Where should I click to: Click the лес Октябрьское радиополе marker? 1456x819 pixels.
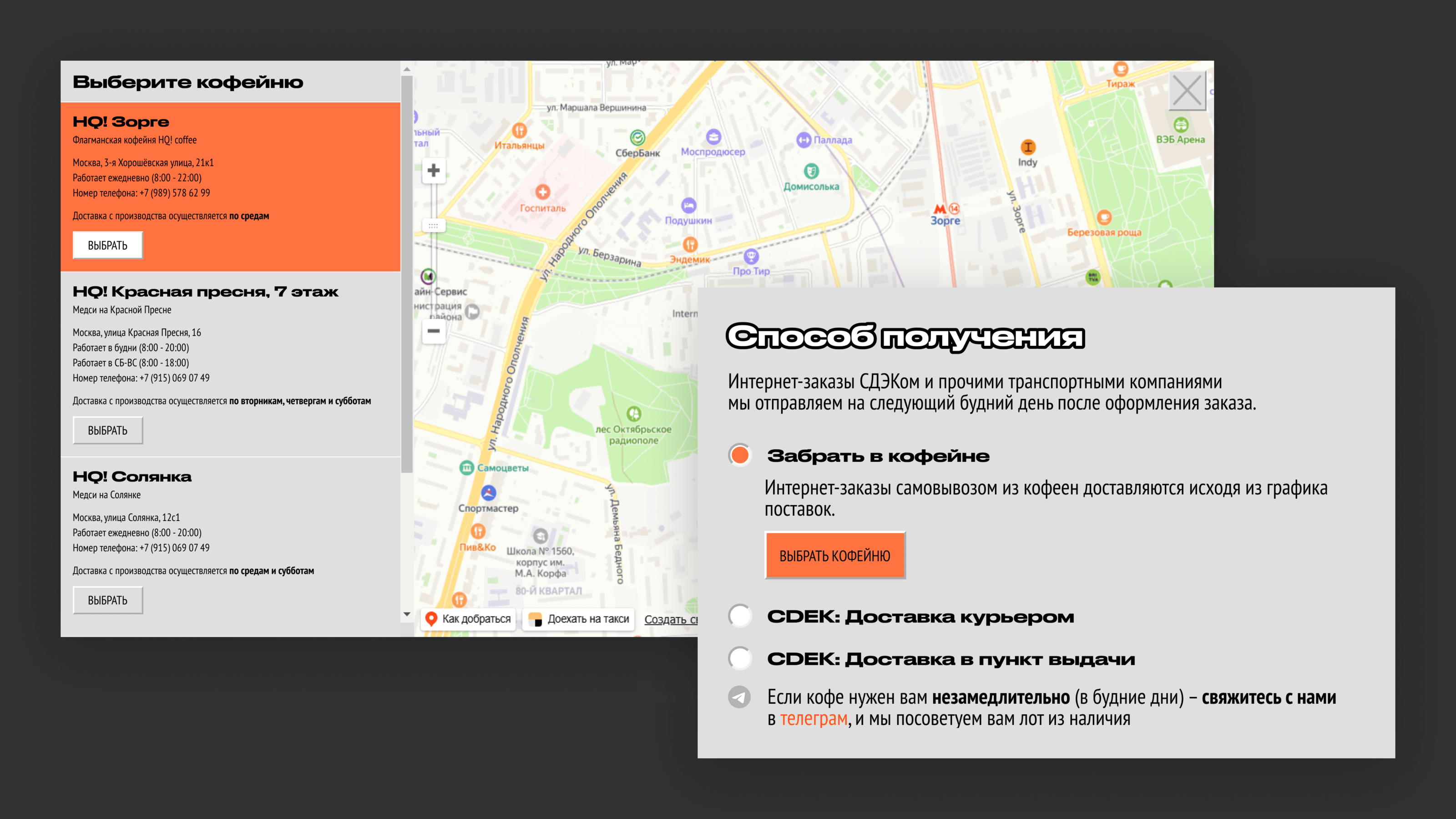pyautogui.click(x=634, y=414)
